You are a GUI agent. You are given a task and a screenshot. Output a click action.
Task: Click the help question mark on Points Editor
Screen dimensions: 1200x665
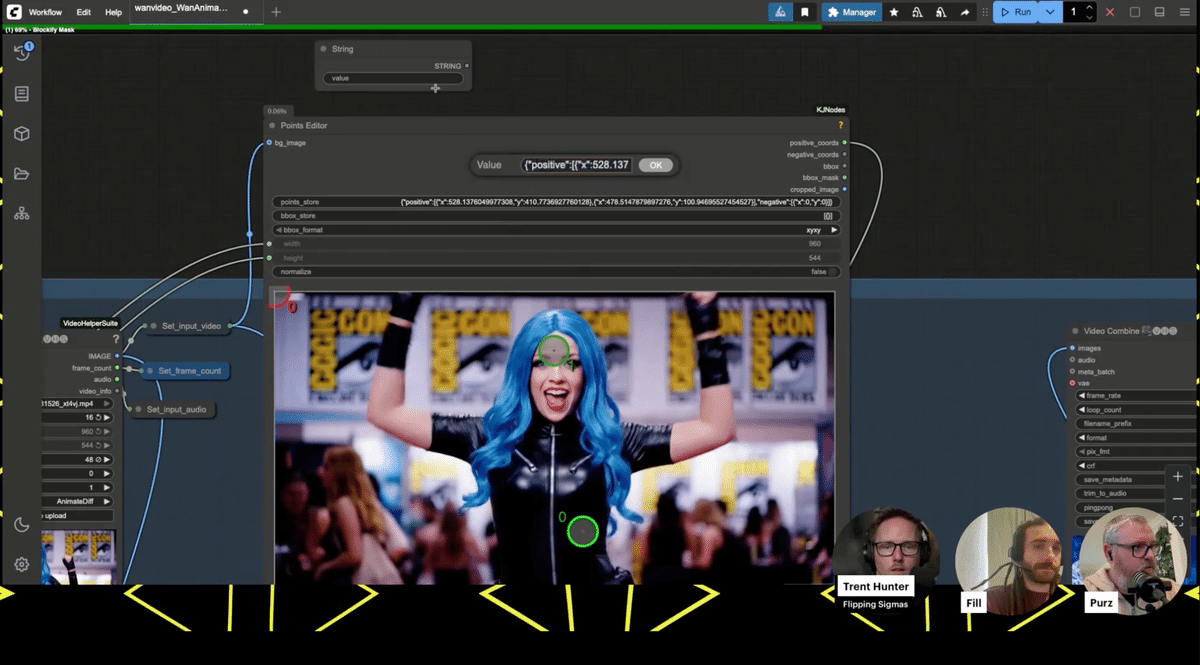tap(841, 125)
